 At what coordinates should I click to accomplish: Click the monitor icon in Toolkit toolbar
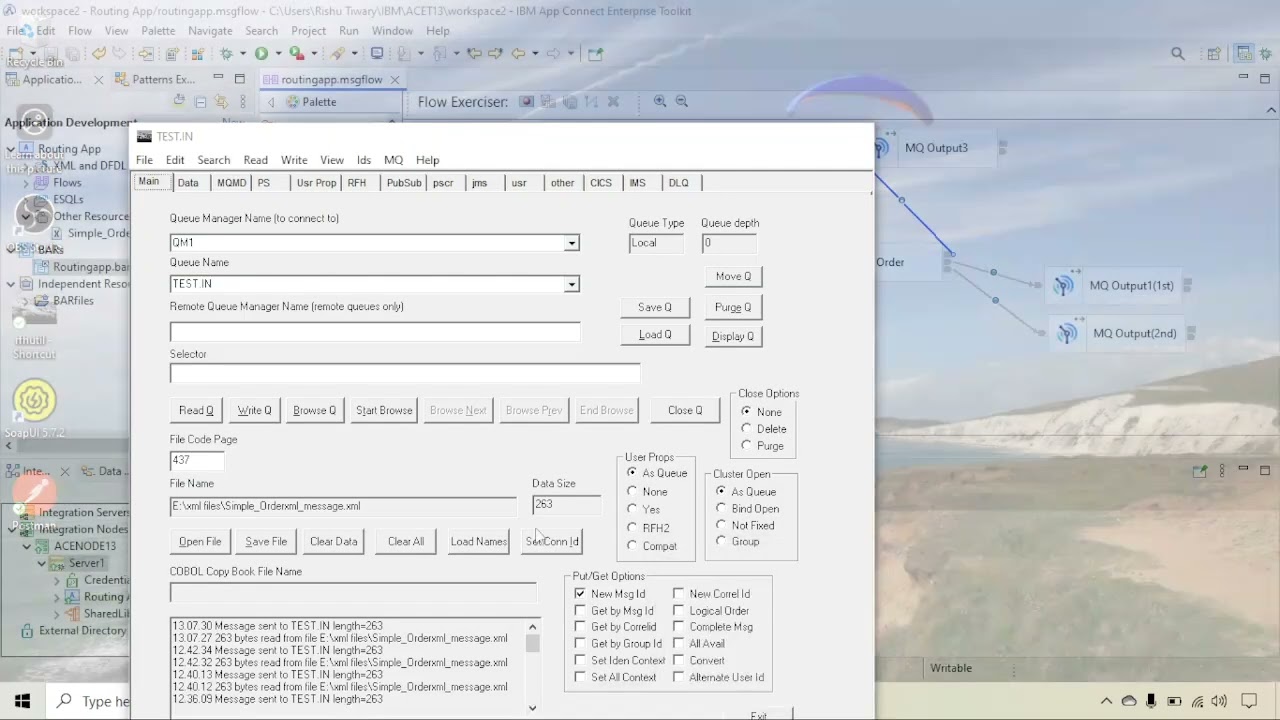coord(377,54)
